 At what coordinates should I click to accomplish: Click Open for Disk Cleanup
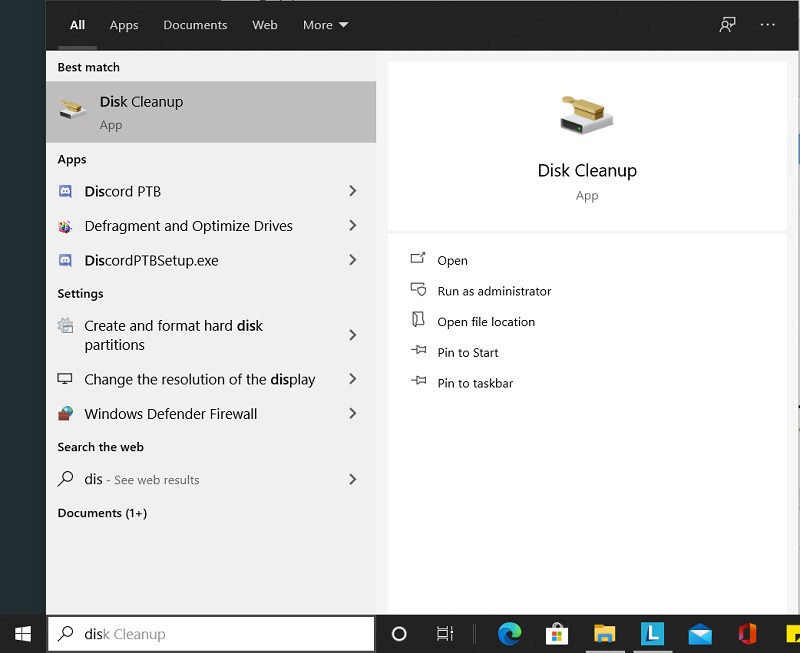coord(453,261)
